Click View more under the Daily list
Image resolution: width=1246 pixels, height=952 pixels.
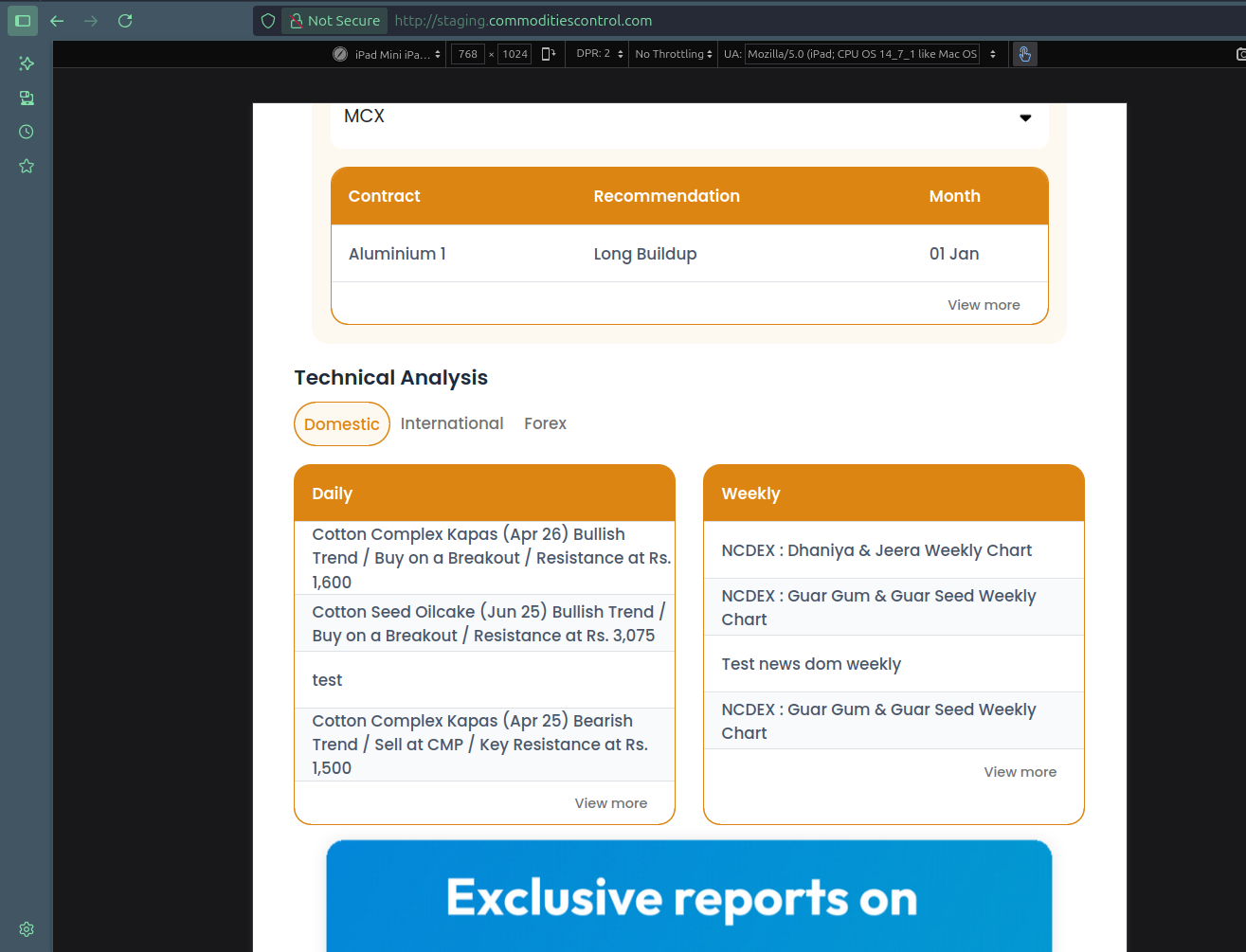[610, 803]
